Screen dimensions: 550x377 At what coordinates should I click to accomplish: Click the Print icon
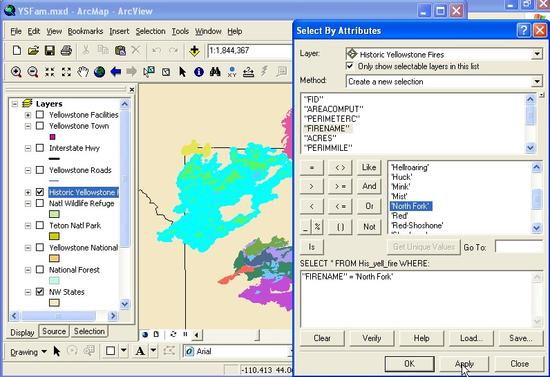click(x=66, y=51)
